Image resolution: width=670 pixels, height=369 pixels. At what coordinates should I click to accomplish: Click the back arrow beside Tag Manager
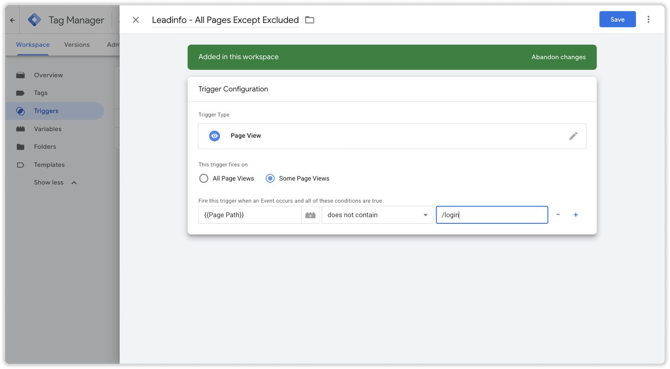pos(12,20)
